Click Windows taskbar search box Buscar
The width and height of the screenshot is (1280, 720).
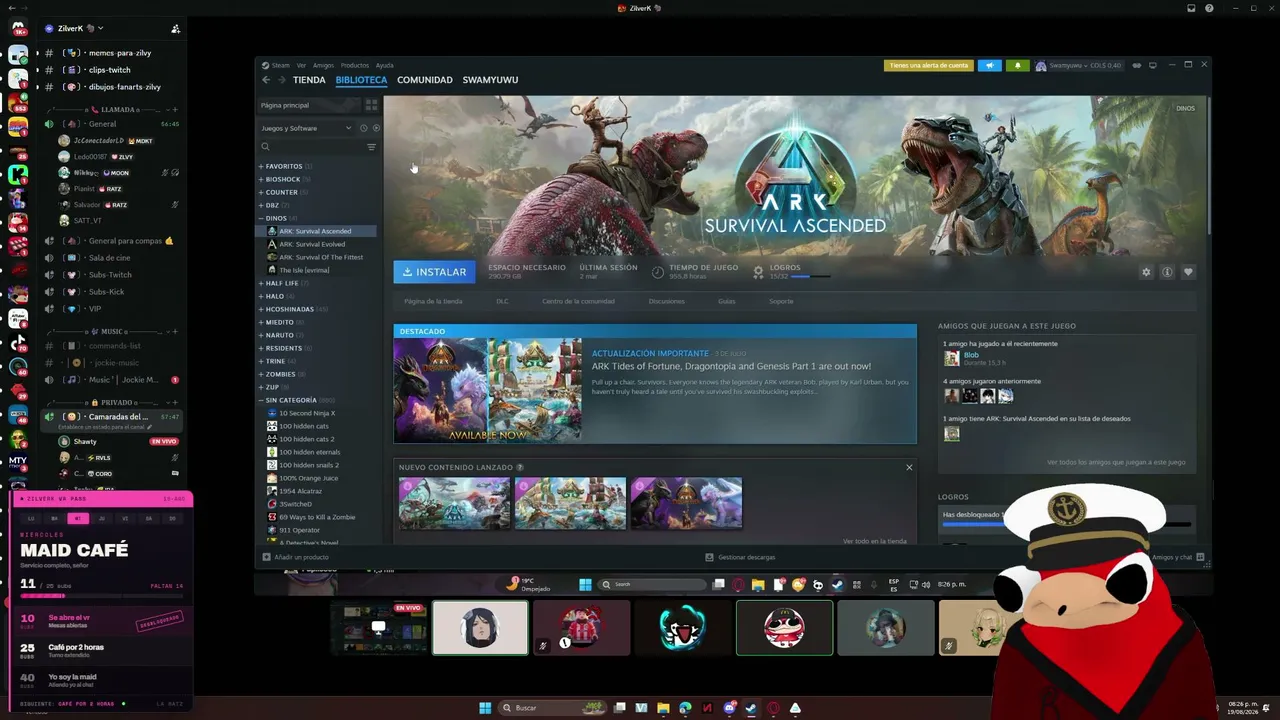[x=550, y=708]
